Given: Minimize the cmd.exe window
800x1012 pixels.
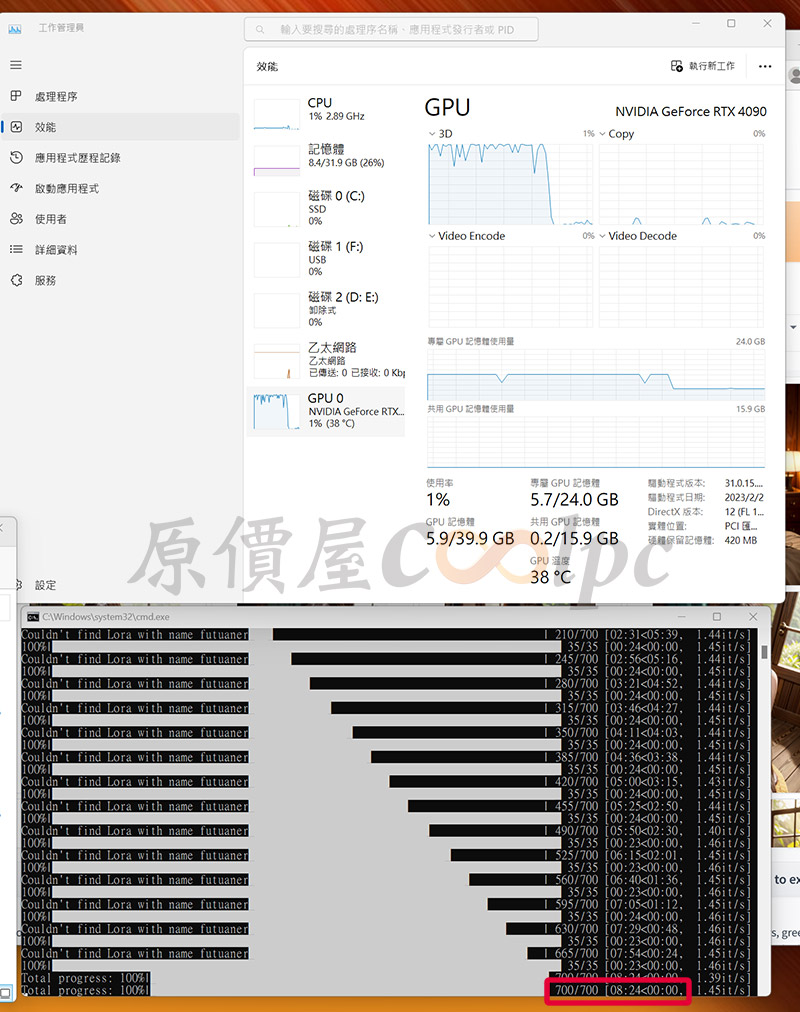Looking at the screenshot, I should [680, 616].
